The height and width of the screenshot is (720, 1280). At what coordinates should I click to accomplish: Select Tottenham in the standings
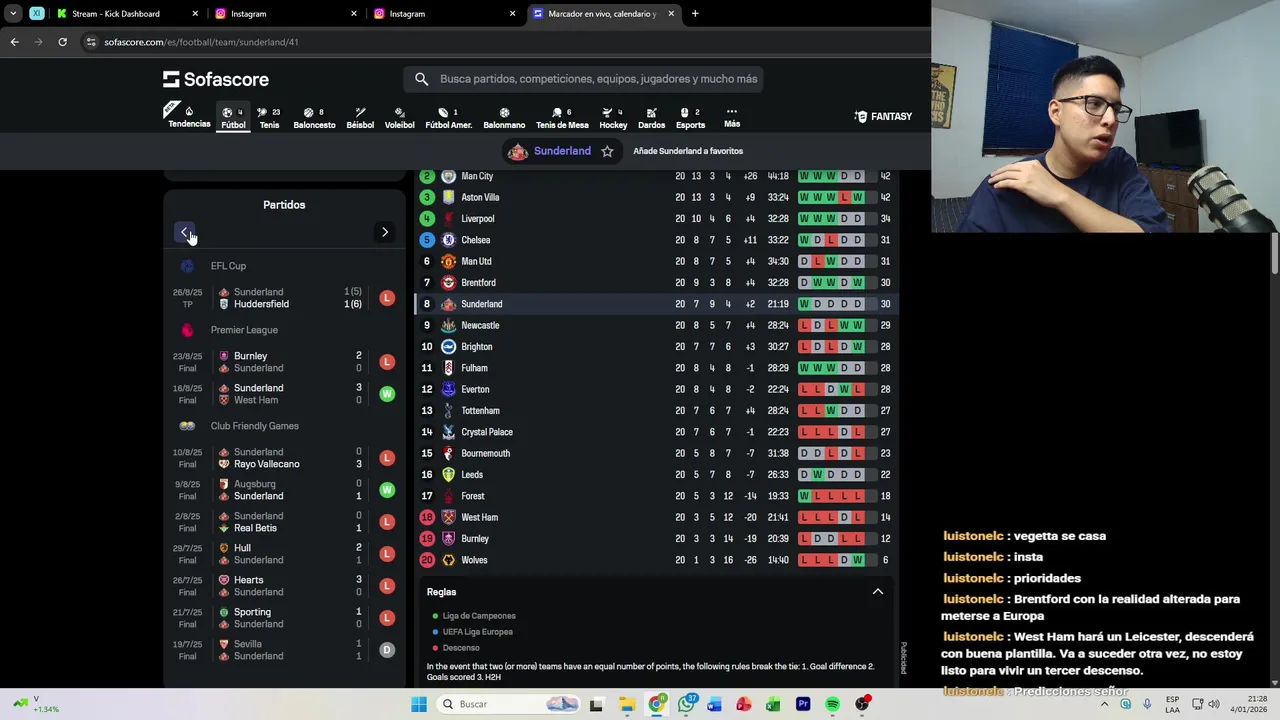(x=656, y=411)
